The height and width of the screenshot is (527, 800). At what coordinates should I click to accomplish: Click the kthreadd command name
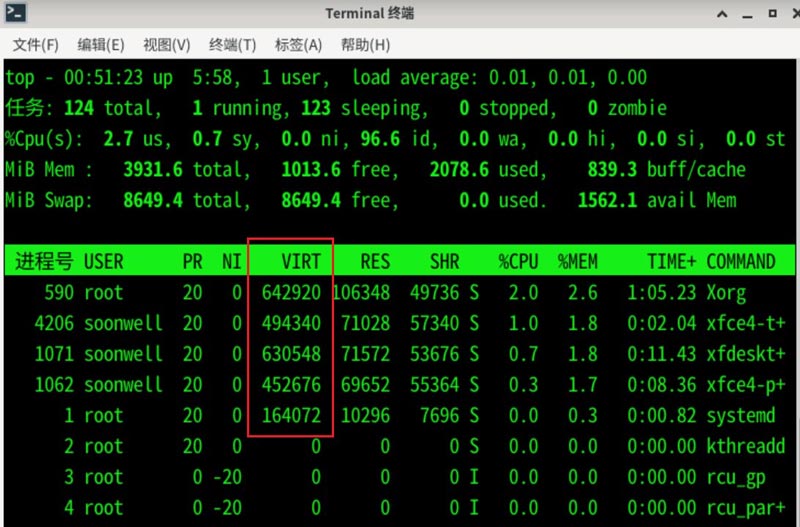pyautogui.click(x=746, y=446)
